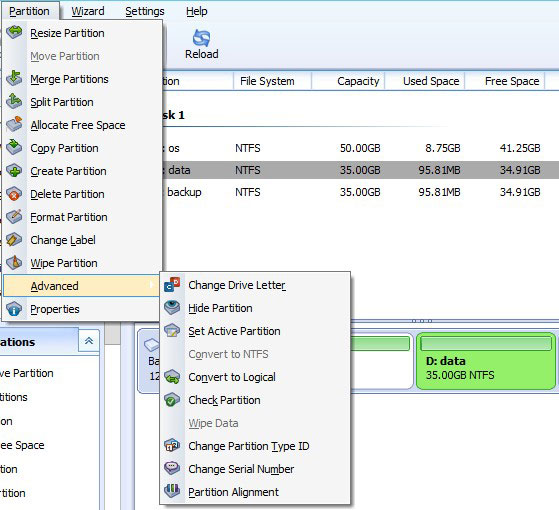Select the os partition row
559x510 pixels.
click(x=360, y=148)
